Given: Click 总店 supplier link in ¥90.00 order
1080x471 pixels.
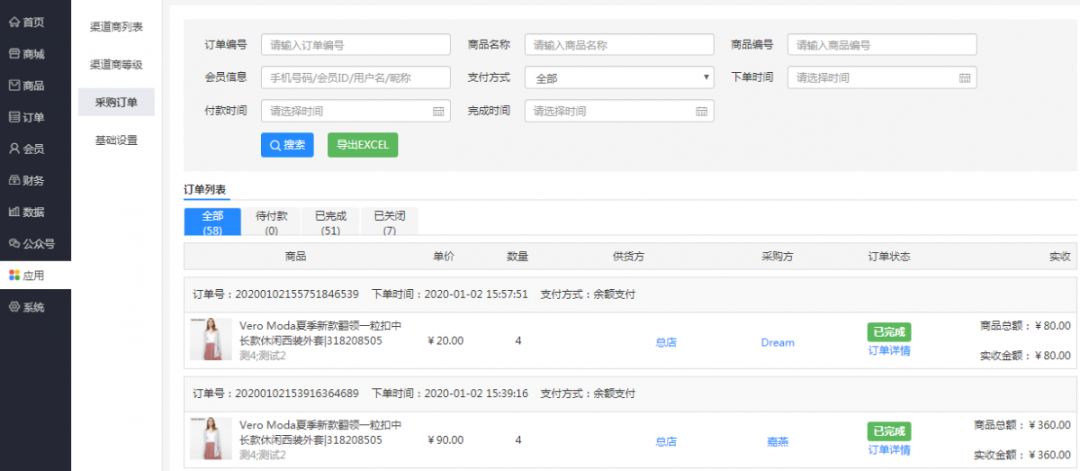Looking at the screenshot, I should tap(666, 441).
